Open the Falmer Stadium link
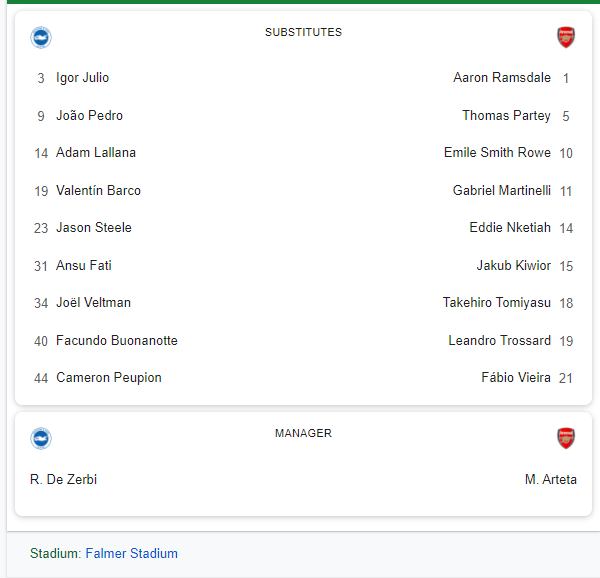The width and height of the screenshot is (600, 578). click(x=131, y=553)
